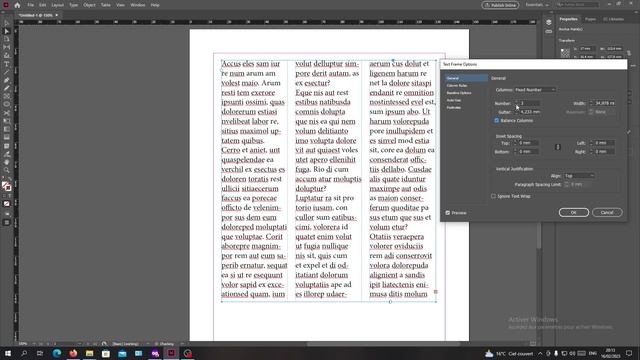
Task: Open the Layout menu
Action: [x=58, y=5]
